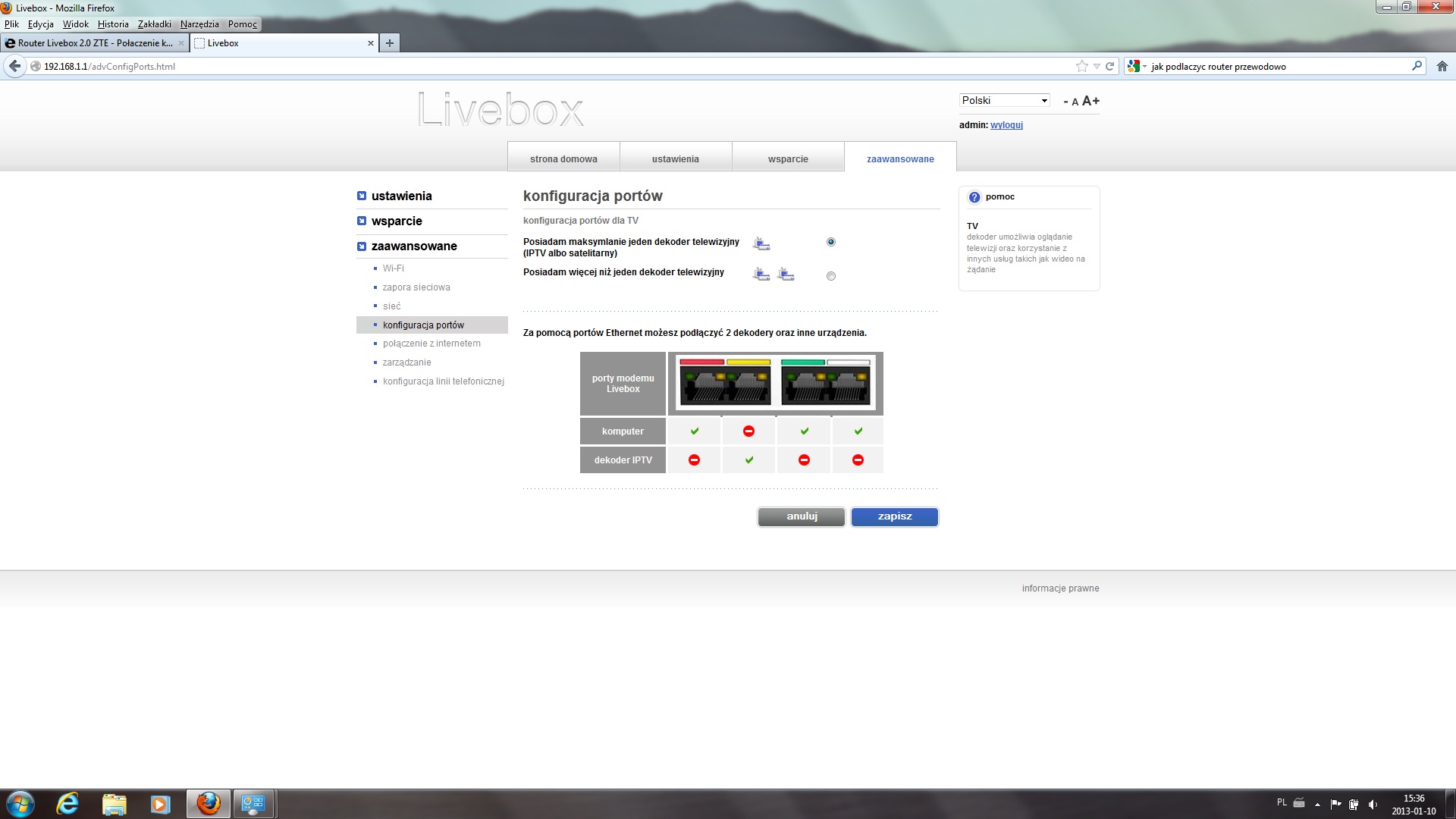Screen dimensions: 1456x819
Task: Select radio for maksymalnie jeden dekoder telewizyjny
Action: click(x=830, y=242)
